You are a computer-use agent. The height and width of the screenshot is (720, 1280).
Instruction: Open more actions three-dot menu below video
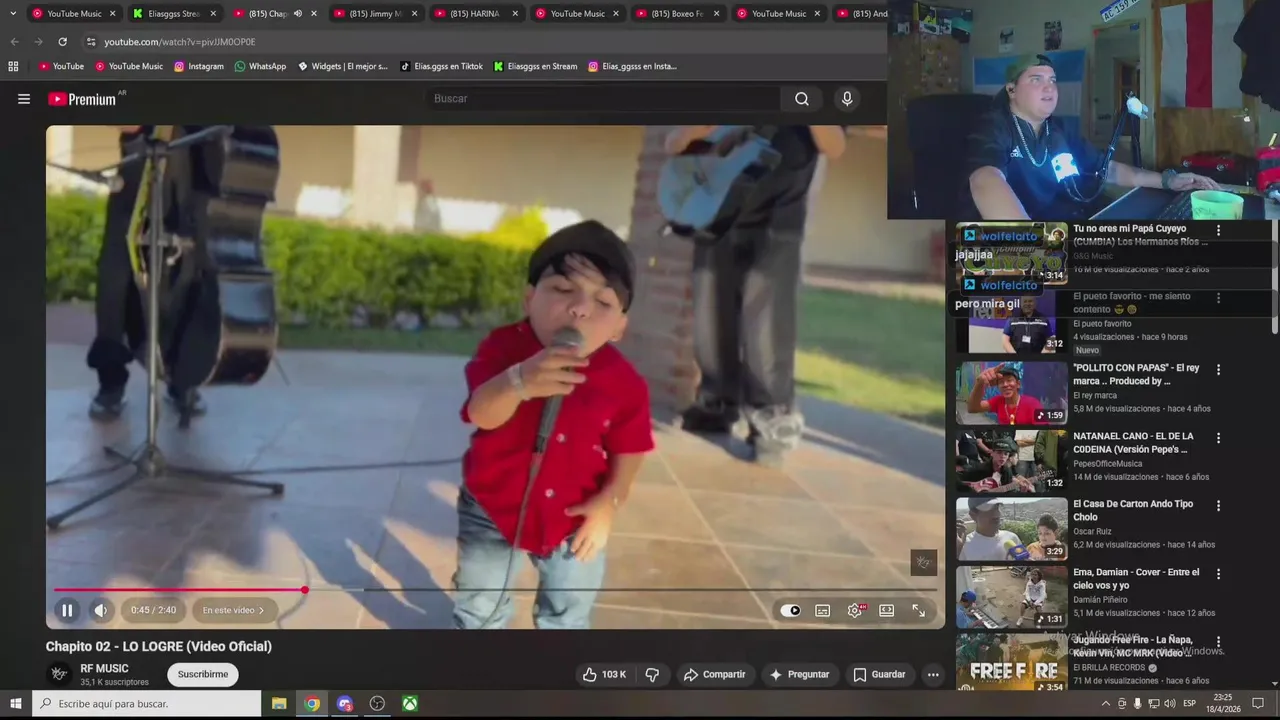tap(933, 675)
